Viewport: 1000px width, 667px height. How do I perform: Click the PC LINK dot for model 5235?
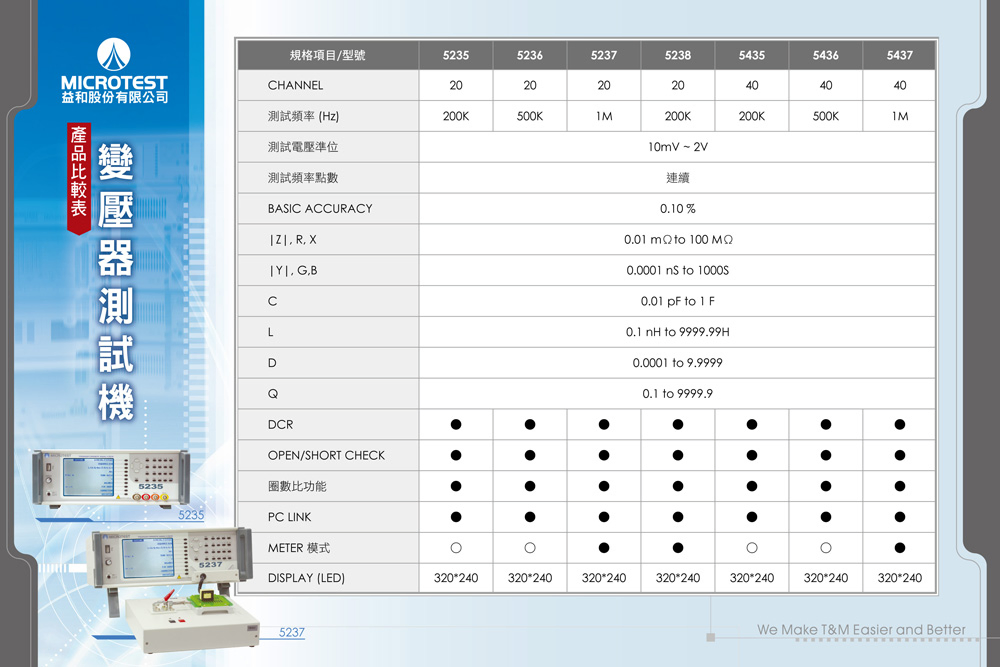(456, 517)
